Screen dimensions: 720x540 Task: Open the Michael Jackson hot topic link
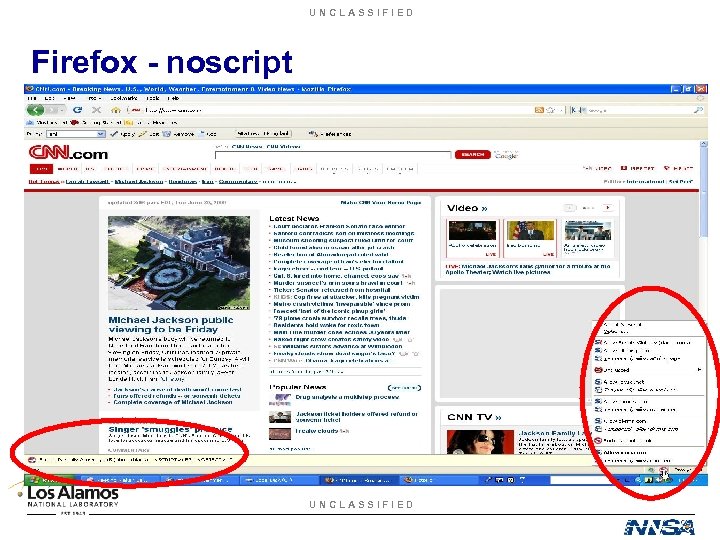139,182
